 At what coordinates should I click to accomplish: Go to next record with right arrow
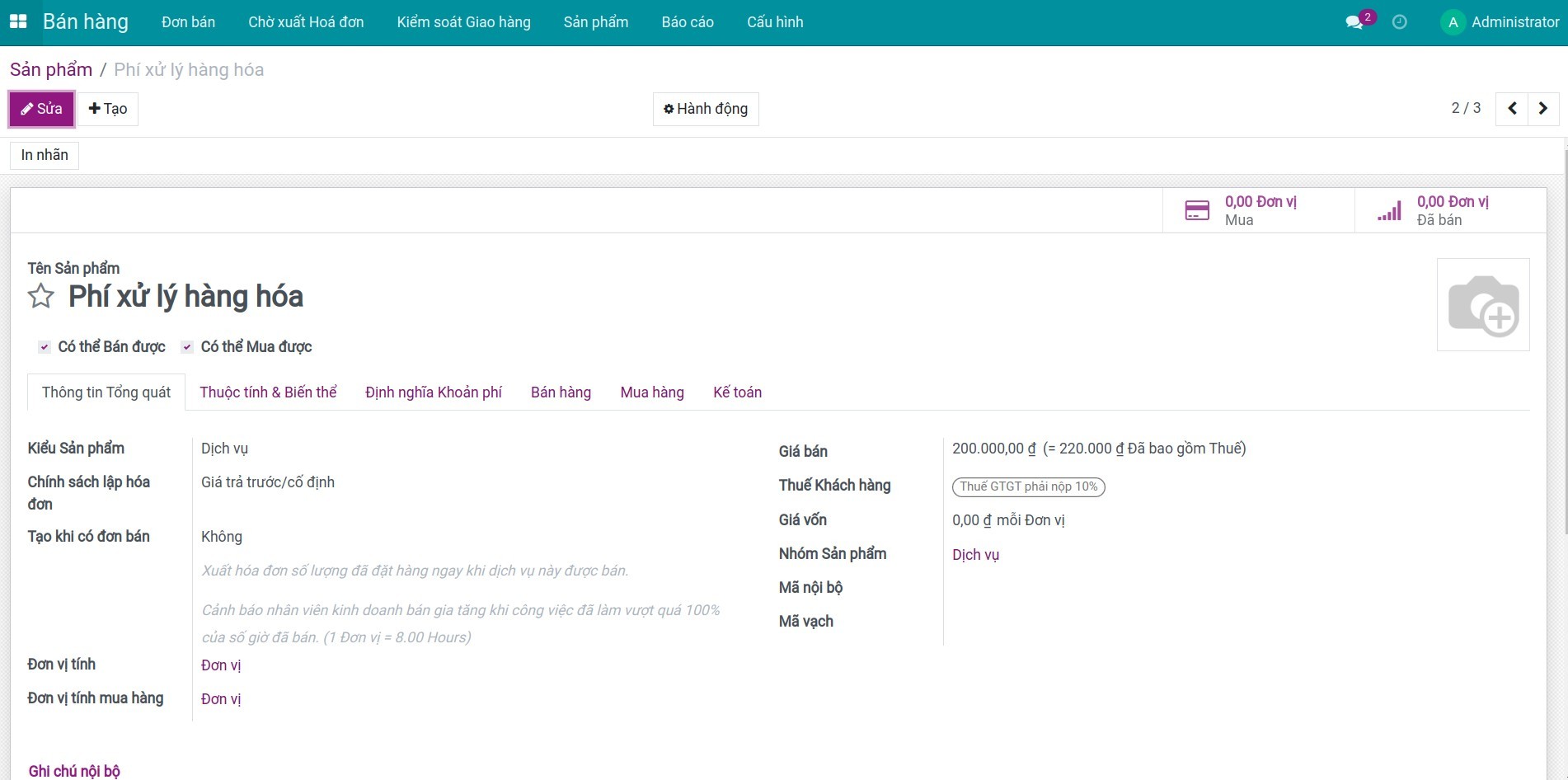tap(1542, 109)
